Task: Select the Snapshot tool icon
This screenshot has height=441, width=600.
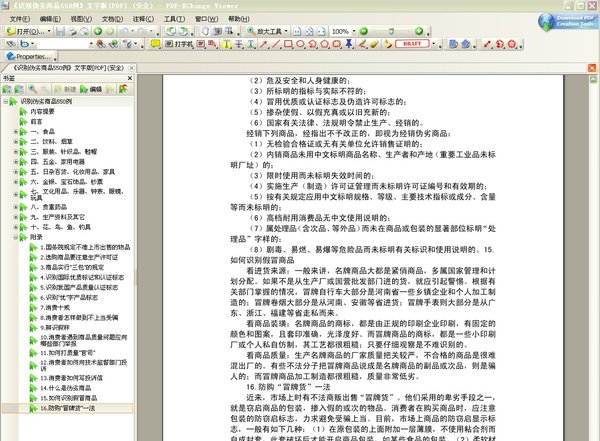Action: [x=217, y=31]
